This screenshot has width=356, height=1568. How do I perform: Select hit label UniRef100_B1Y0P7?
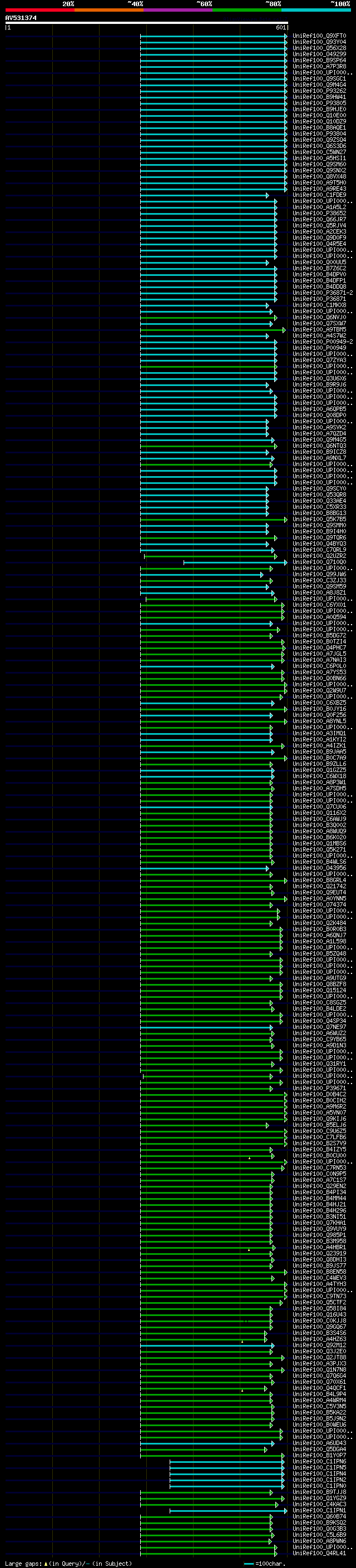click(319, 1456)
